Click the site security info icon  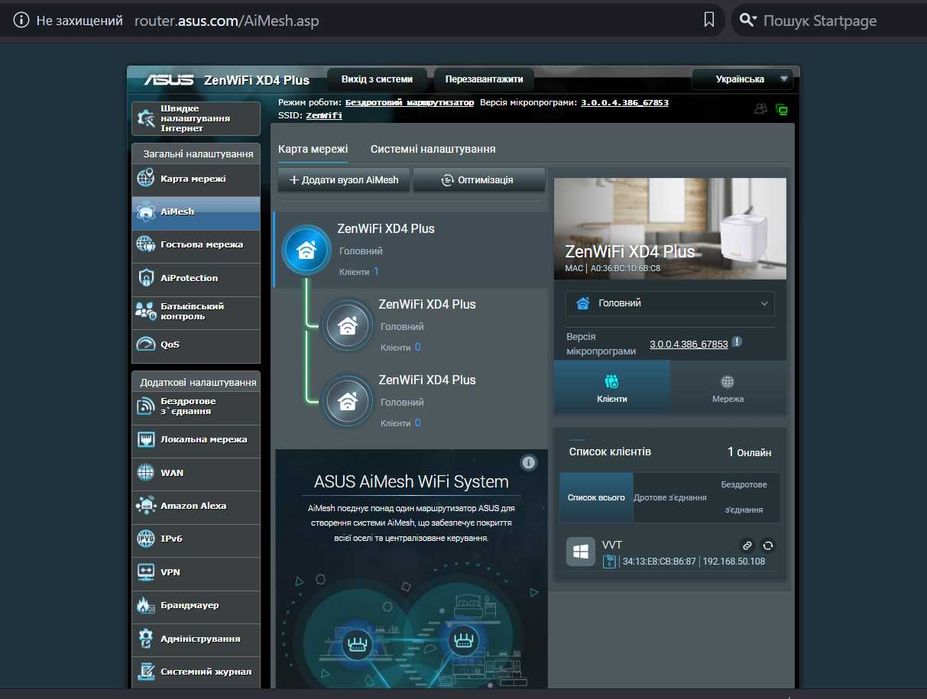coord(21,20)
